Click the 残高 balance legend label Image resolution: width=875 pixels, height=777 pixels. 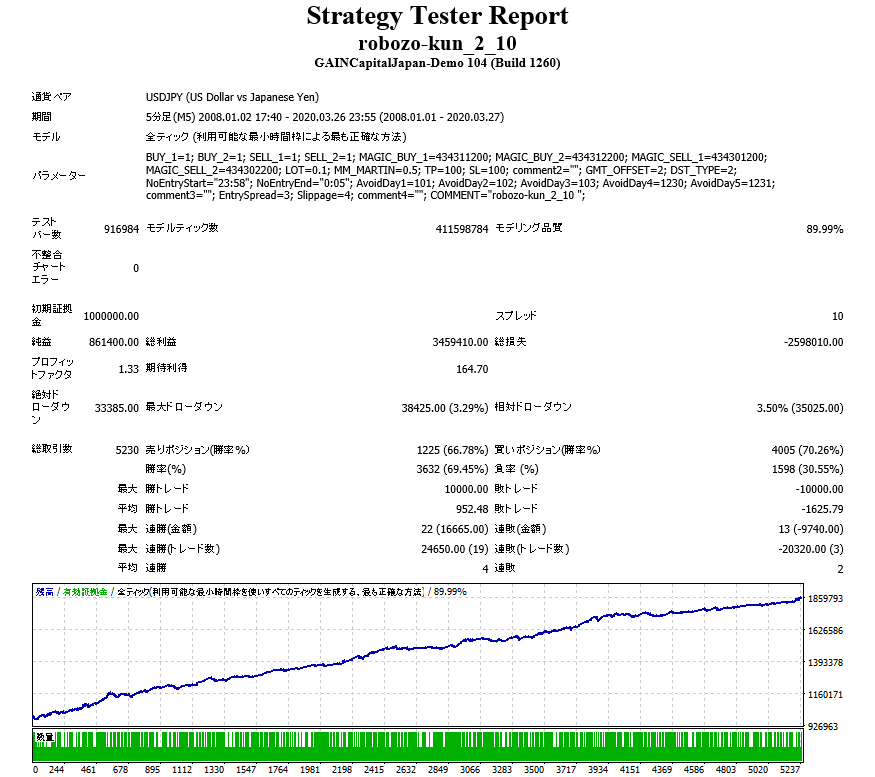[45, 592]
